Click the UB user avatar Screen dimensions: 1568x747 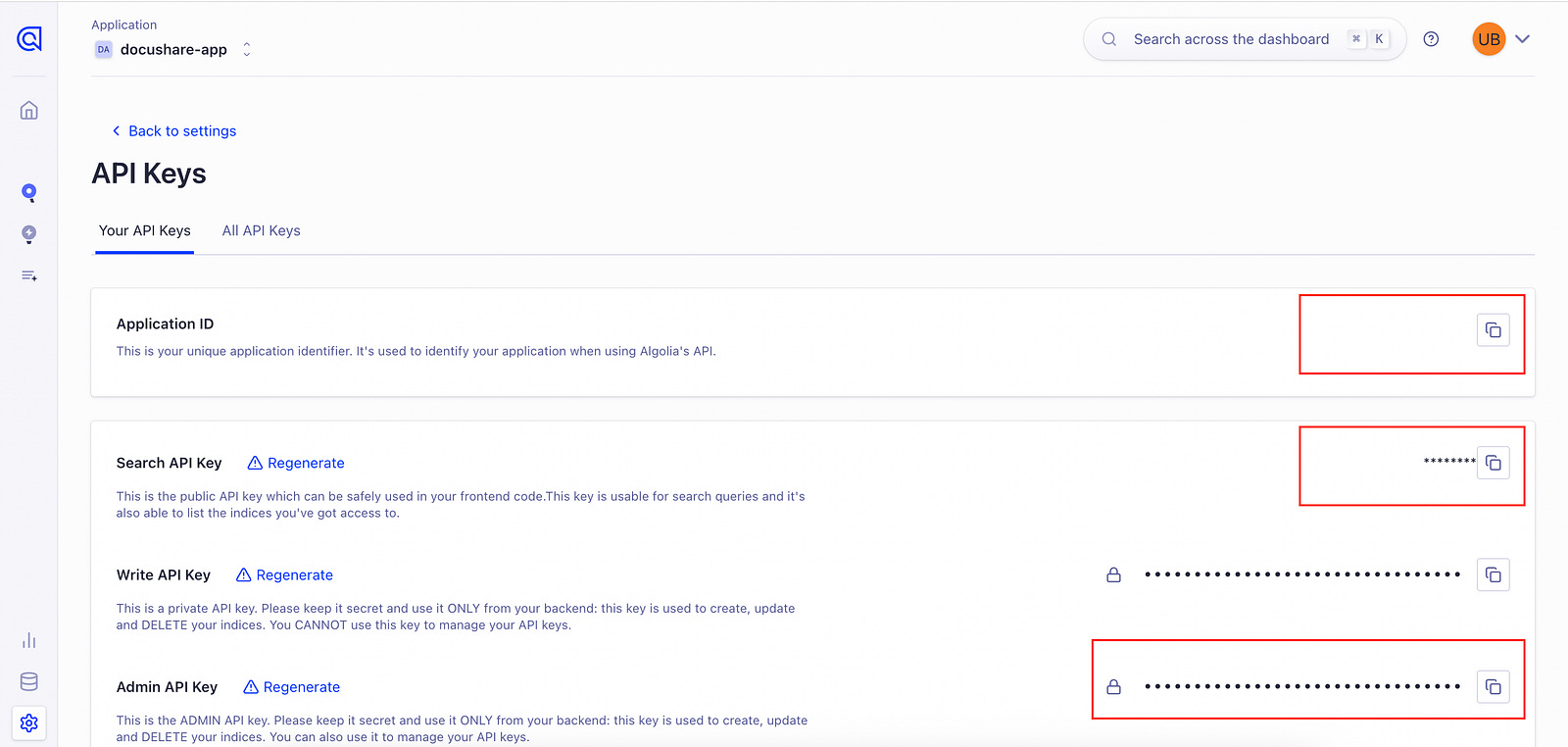click(x=1489, y=39)
